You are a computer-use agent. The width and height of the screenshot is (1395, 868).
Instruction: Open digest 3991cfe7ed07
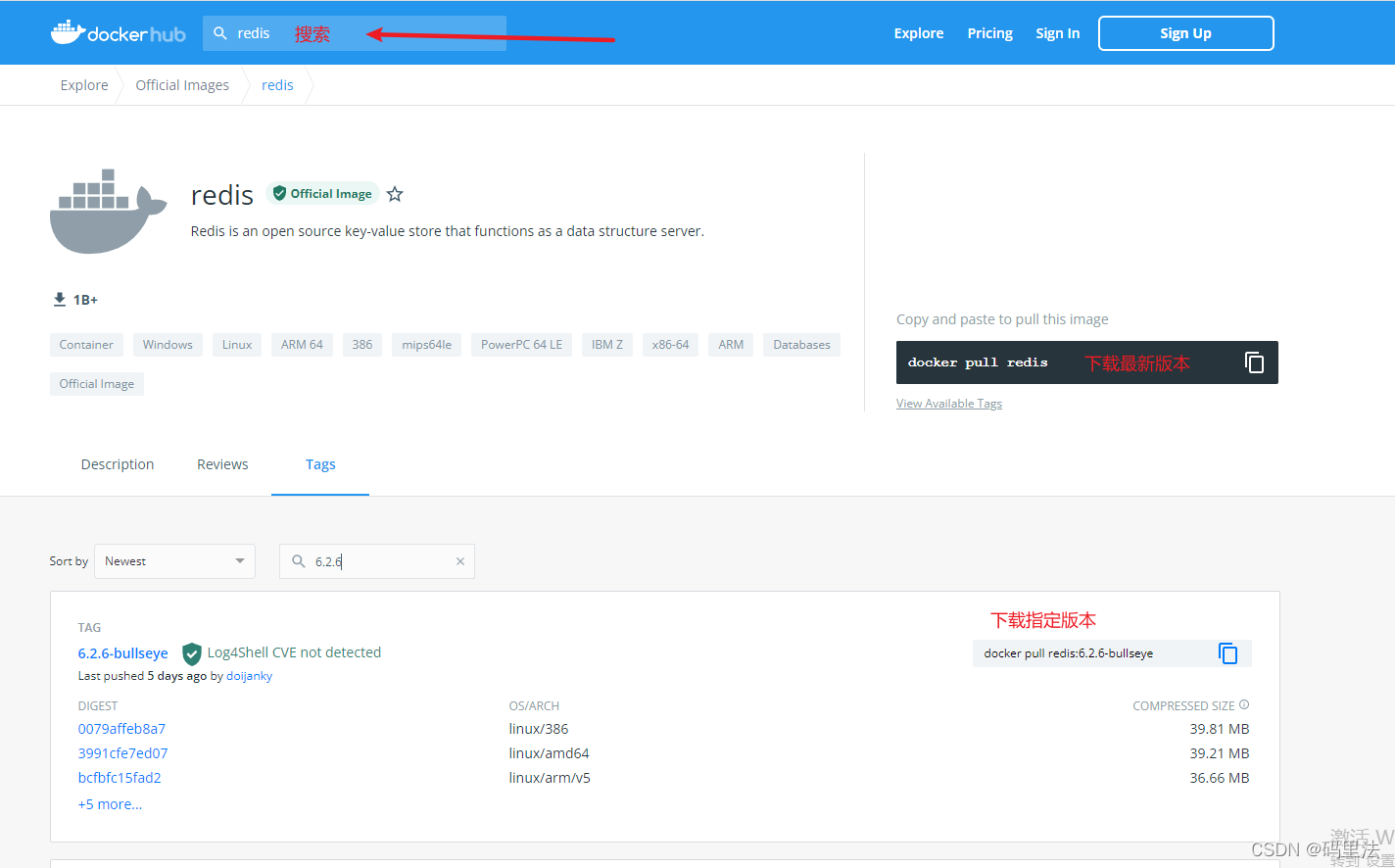point(123,753)
